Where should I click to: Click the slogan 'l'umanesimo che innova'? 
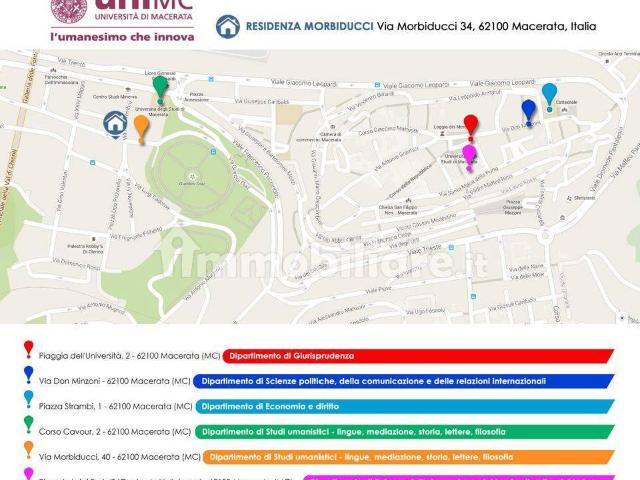coord(122,37)
